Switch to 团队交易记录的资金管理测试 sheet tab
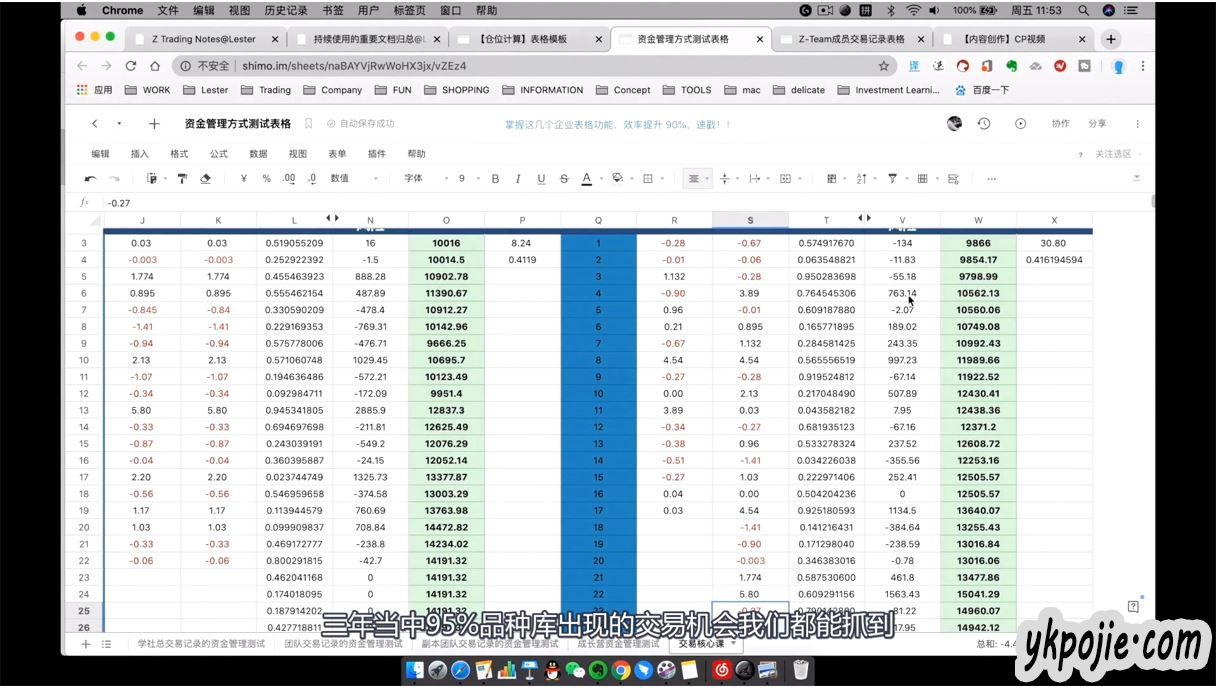The image size is (1218, 688). [343, 644]
